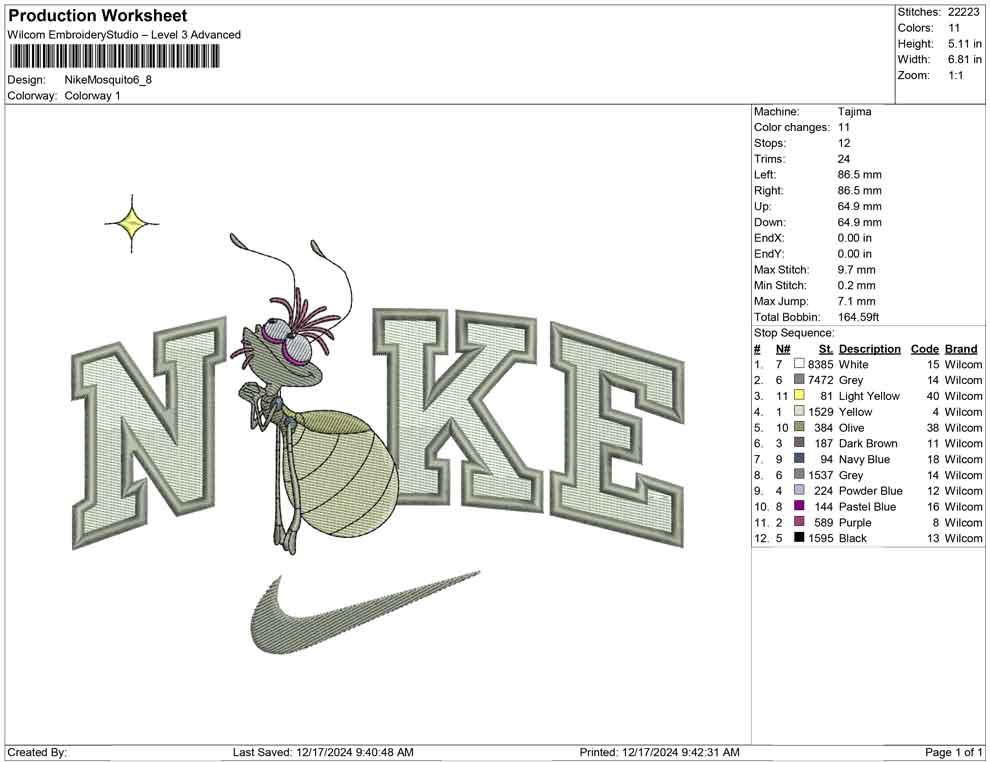
Task: Click the 'Printed: 12/17/2024 9:42:31 AM' text
Action: (x=659, y=752)
